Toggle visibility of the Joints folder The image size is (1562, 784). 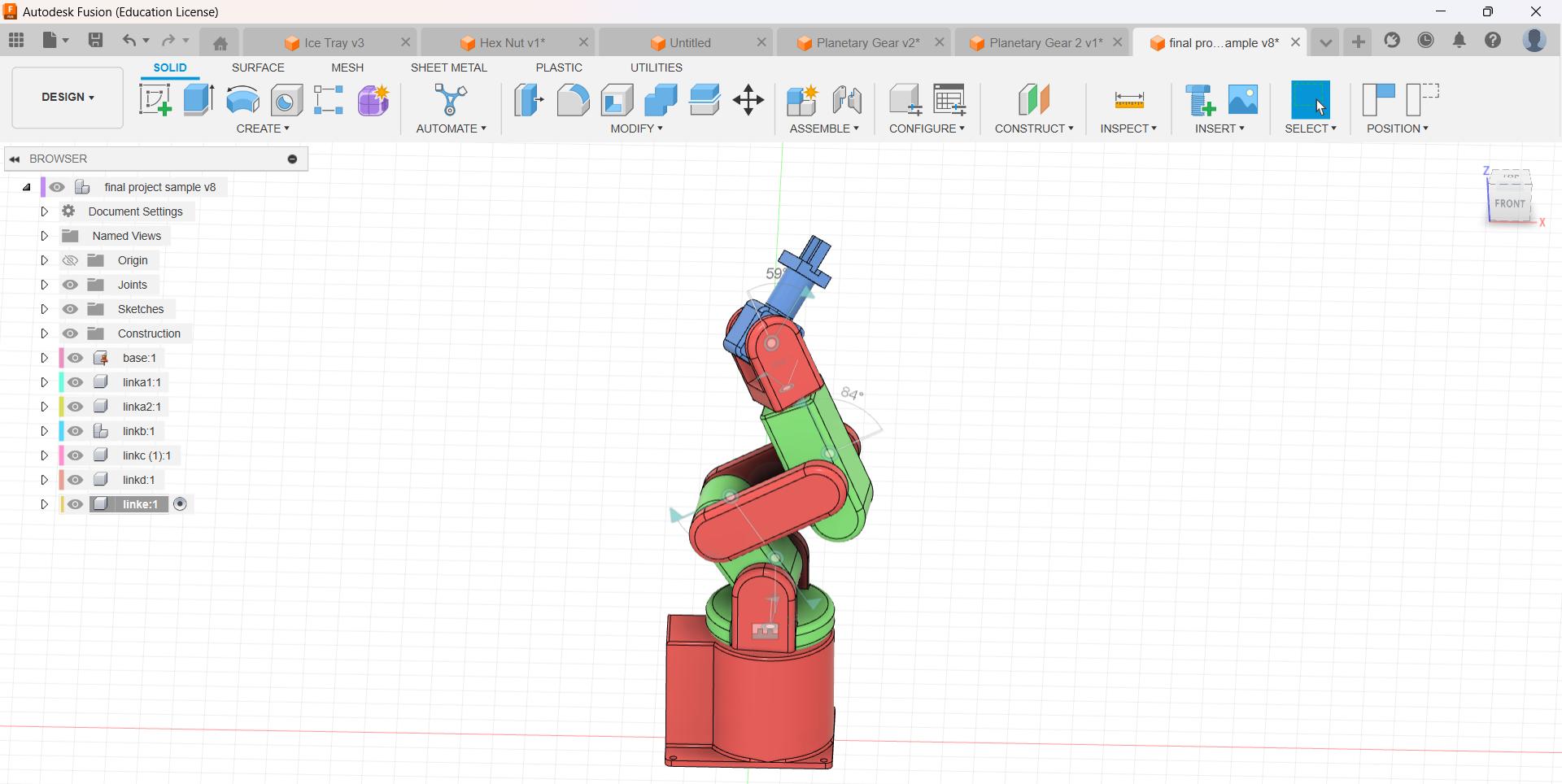(x=71, y=285)
